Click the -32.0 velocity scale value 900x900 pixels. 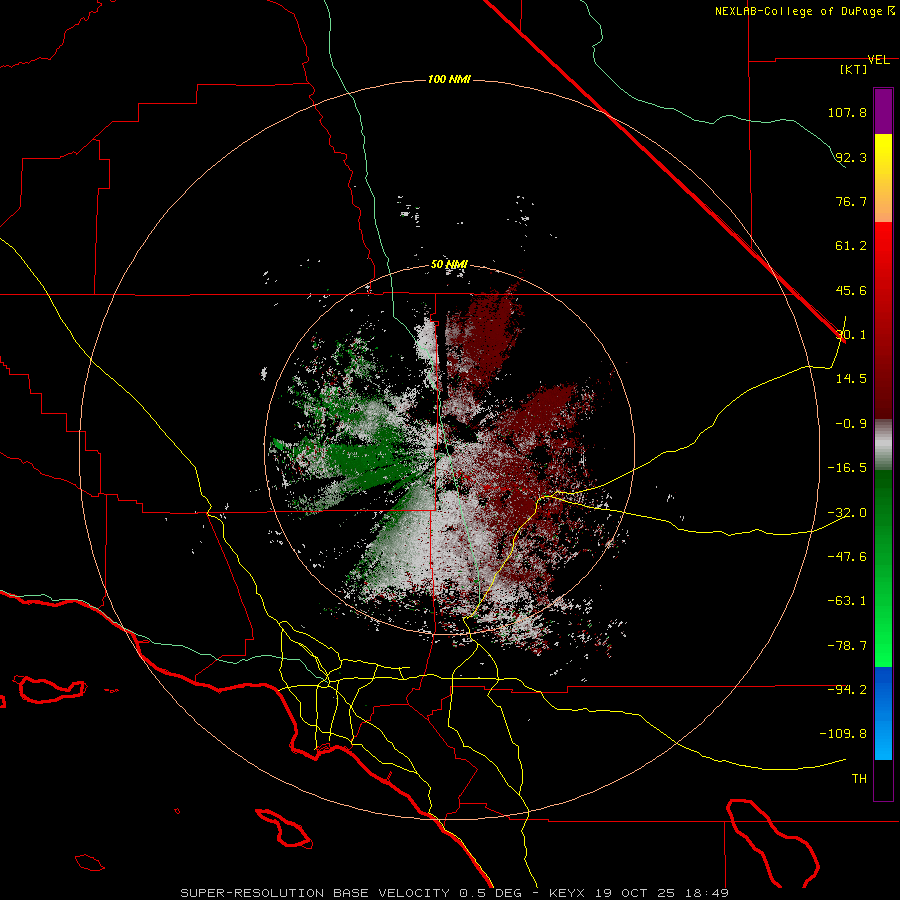[x=847, y=513]
